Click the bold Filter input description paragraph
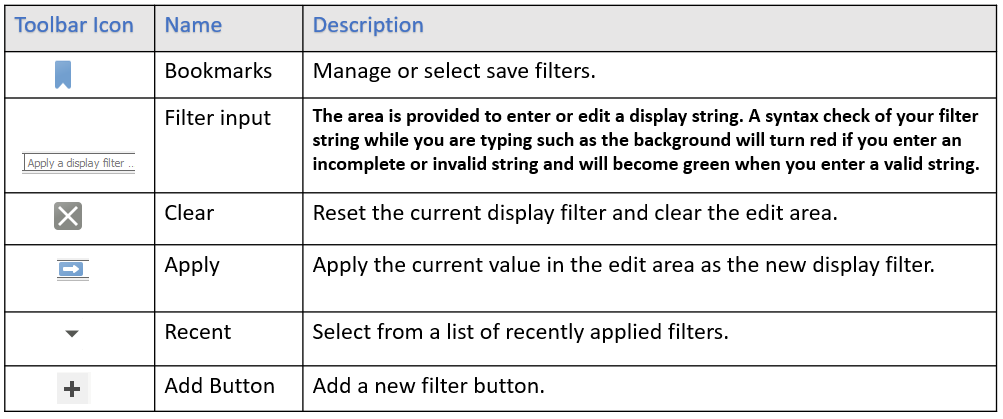1003x419 pixels. 646,141
